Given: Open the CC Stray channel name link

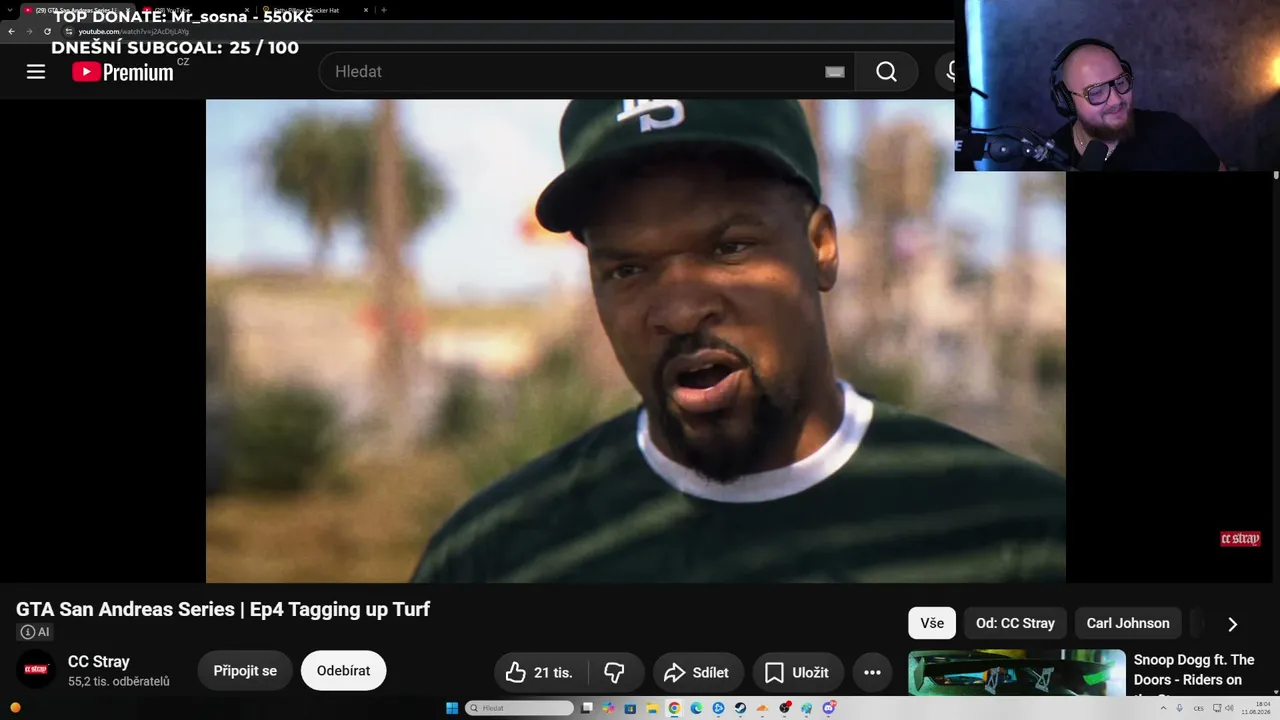Looking at the screenshot, I should (x=99, y=662).
